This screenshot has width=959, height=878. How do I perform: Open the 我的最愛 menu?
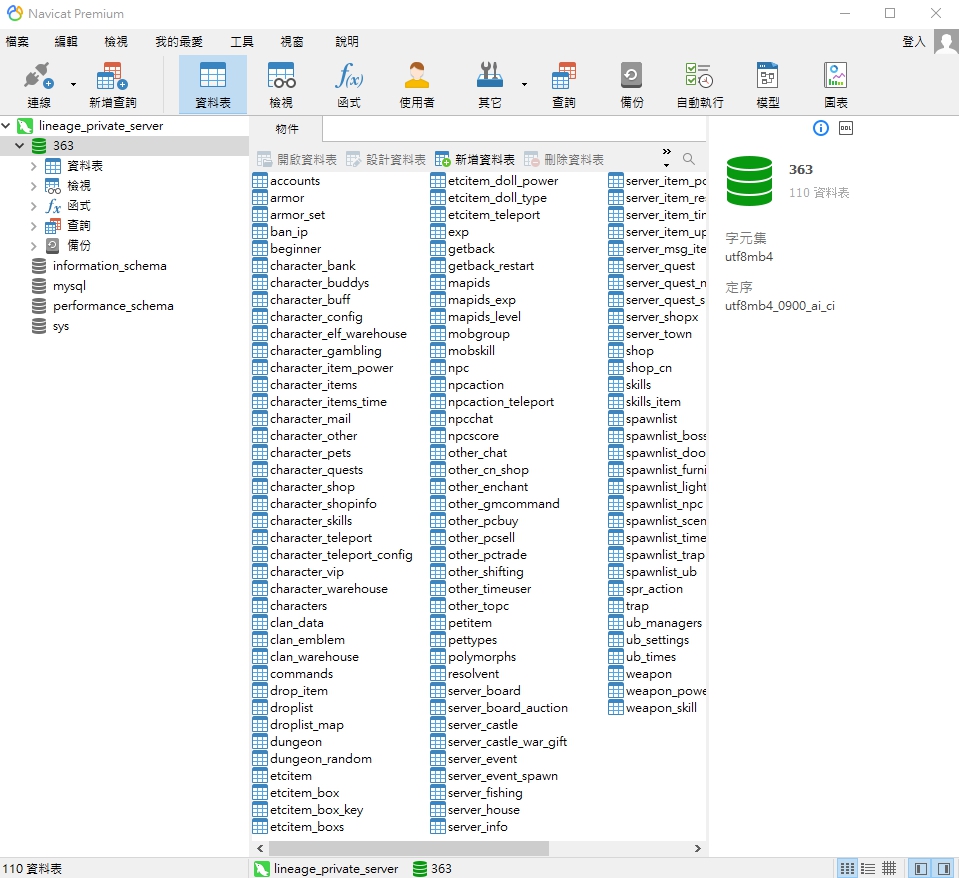179,42
